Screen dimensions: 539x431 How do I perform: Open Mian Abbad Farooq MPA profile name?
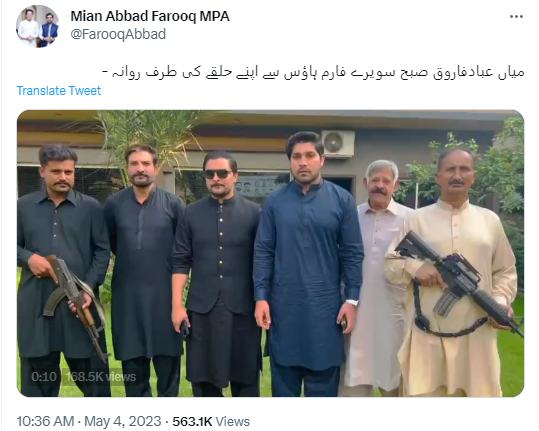pyautogui.click(x=150, y=16)
